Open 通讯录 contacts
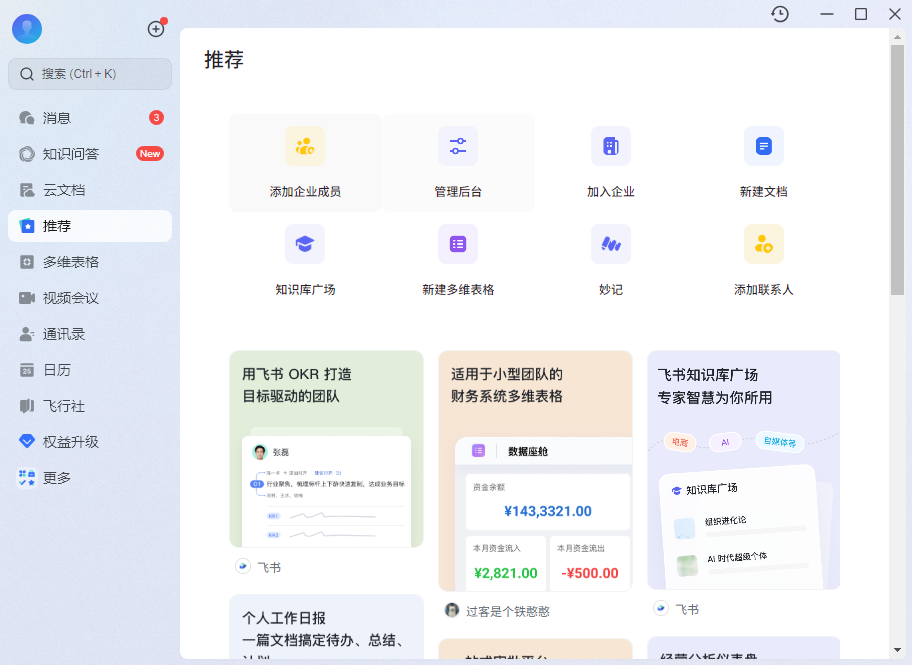Image resolution: width=912 pixels, height=665 pixels. 90,334
